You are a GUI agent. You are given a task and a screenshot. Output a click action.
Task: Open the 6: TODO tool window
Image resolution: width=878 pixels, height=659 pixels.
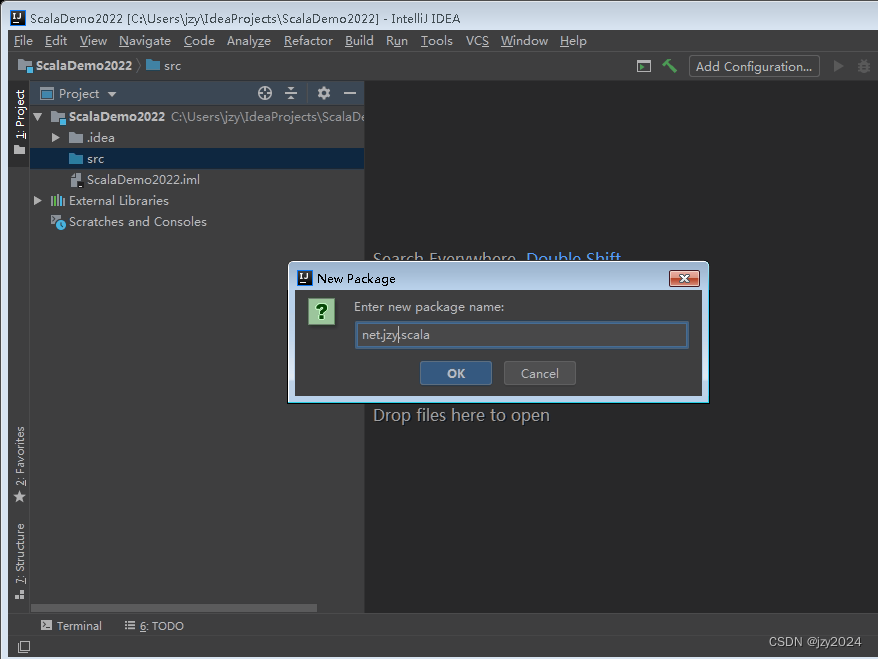(x=154, y=625)
